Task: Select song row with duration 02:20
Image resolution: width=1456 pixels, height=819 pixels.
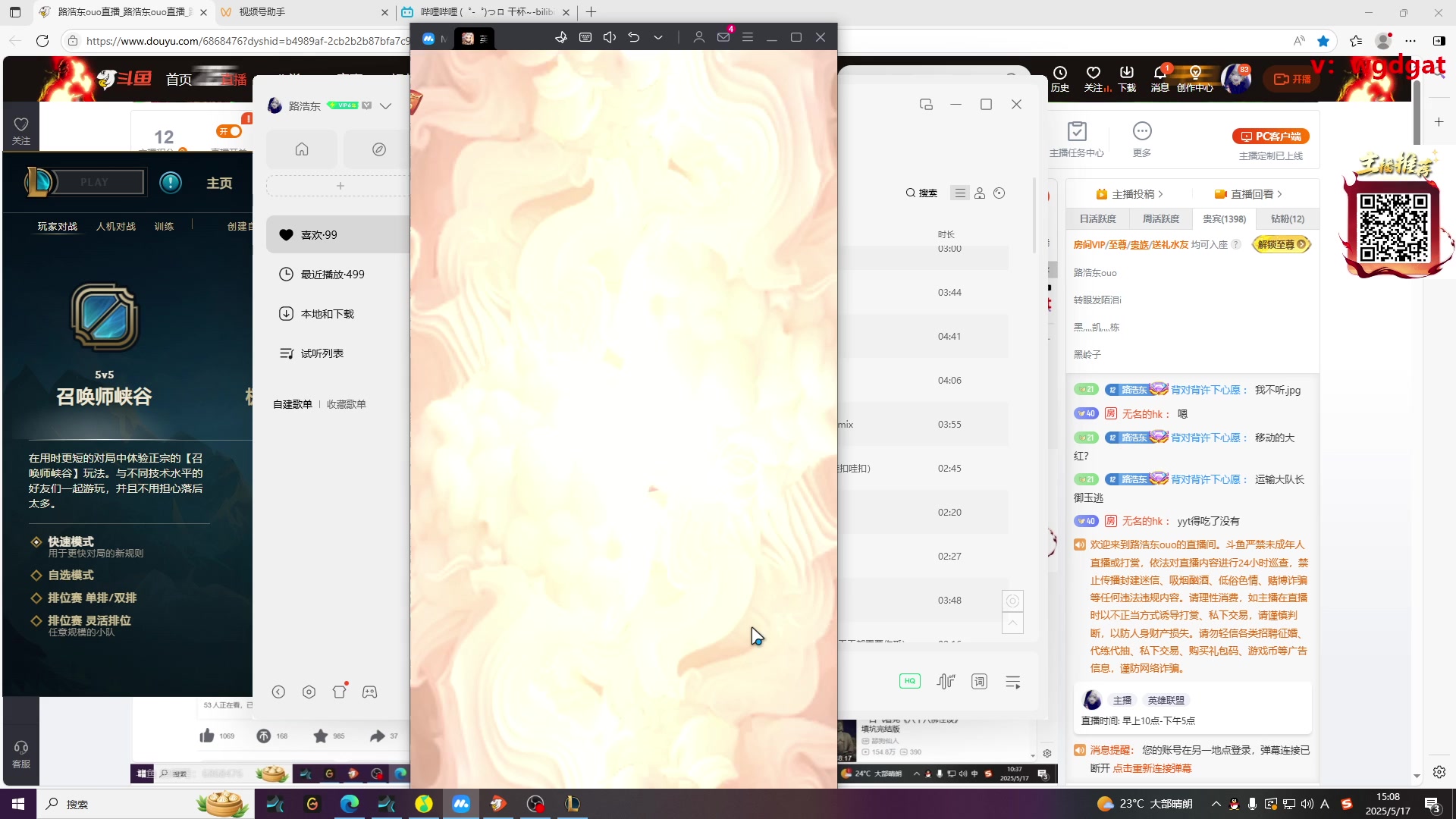Action: (x=924, y=513)
